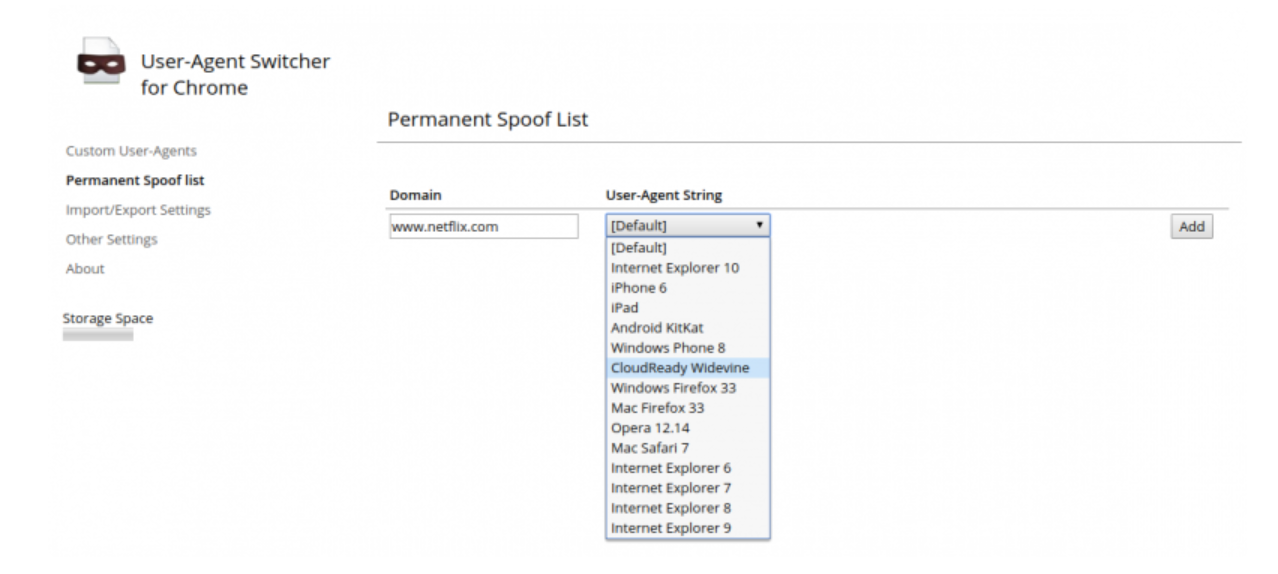
Task: Click the Permanent Spoof List heading
Action: (488, 120)
